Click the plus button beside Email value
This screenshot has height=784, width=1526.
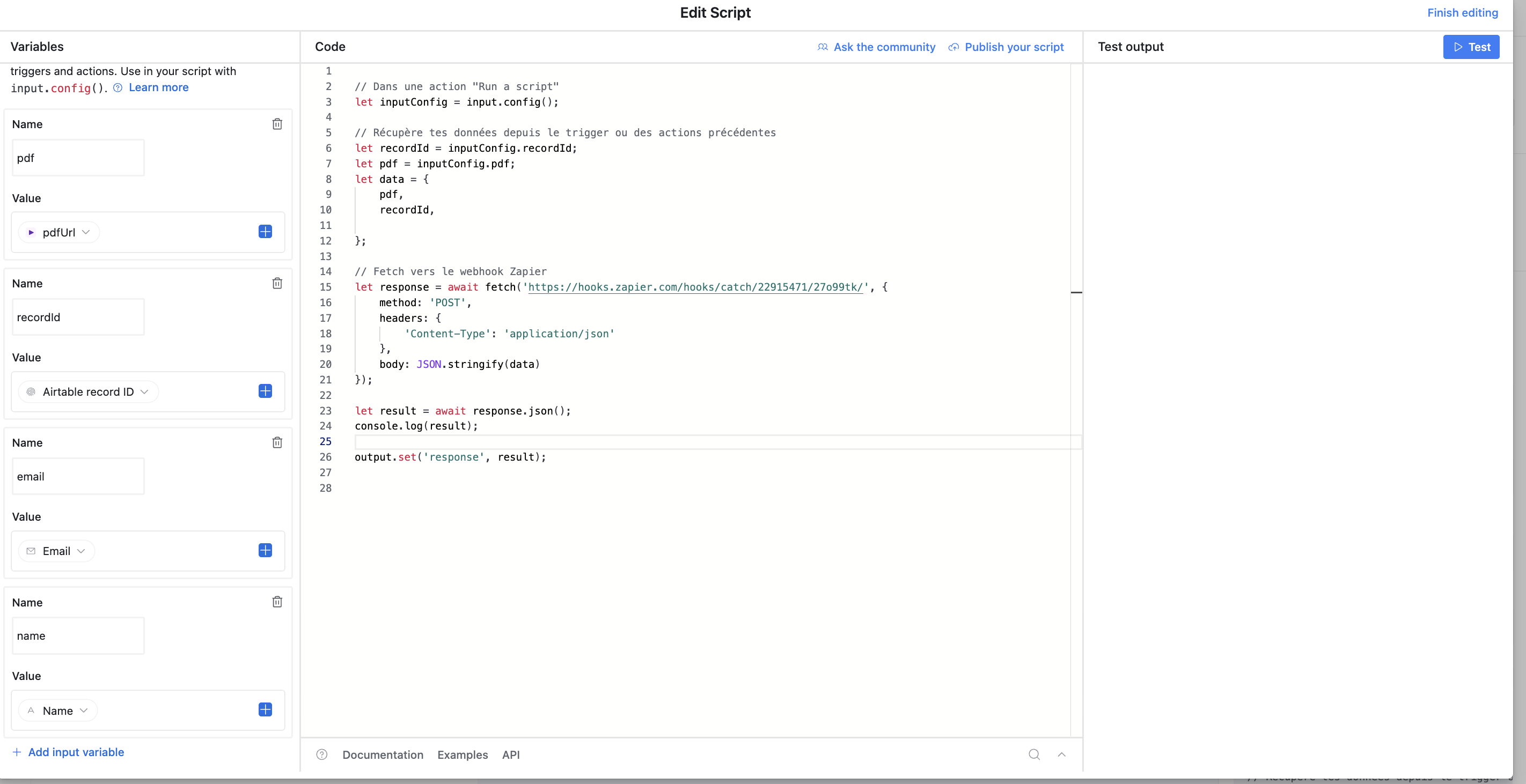point(265,550)
